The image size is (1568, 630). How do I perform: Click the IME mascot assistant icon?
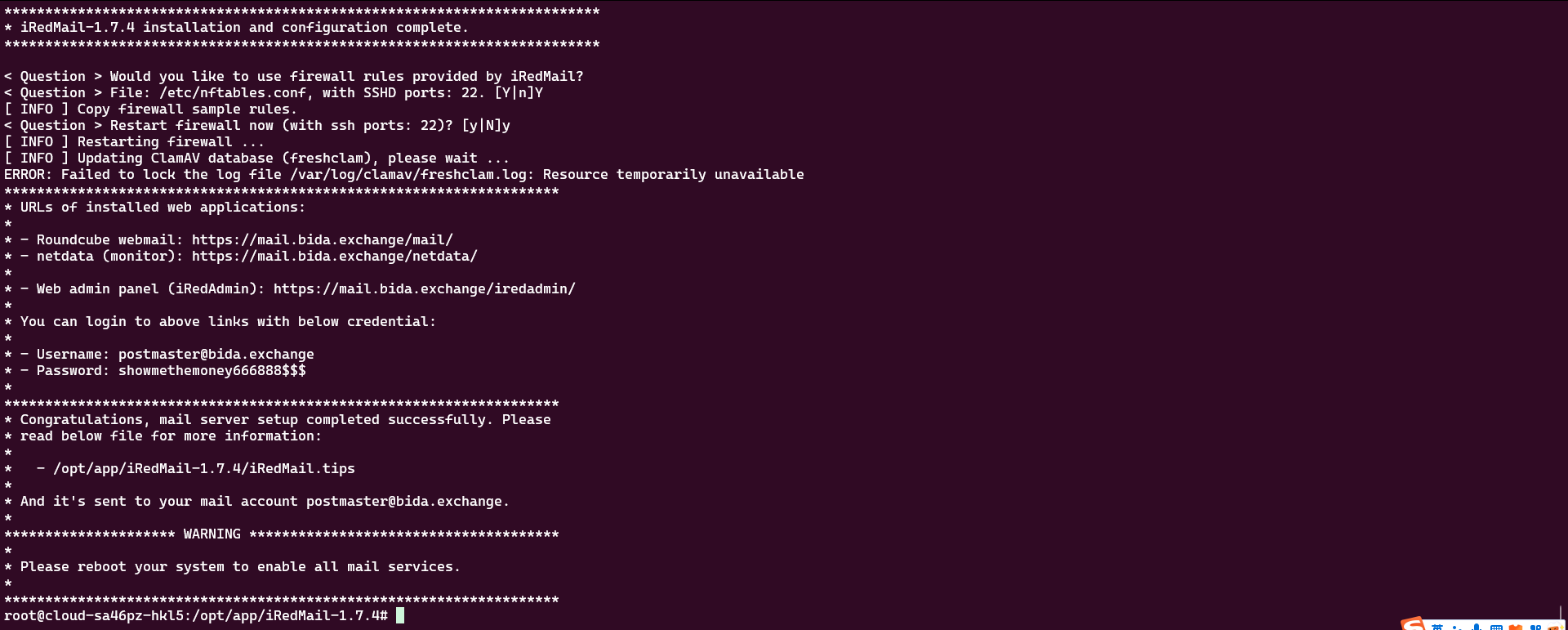click(1553, 627)
